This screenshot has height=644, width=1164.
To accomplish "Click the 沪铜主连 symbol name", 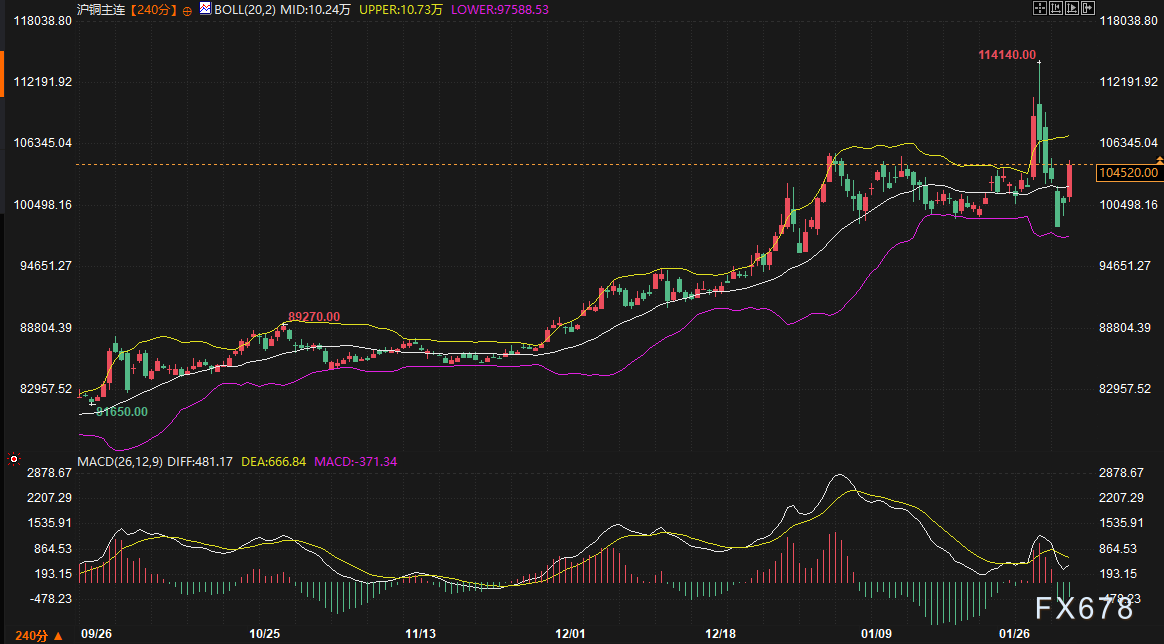I will tap(103, 10).
